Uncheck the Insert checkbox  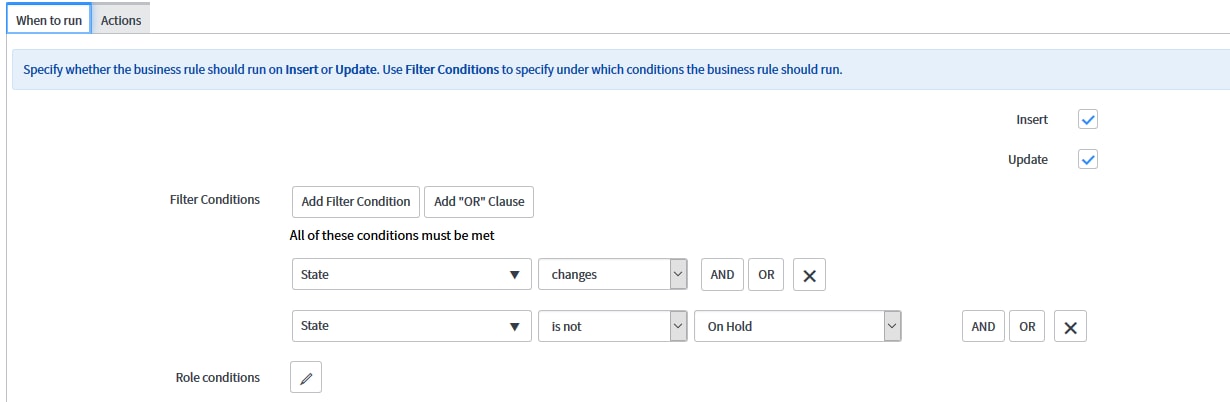[1088, 120]
